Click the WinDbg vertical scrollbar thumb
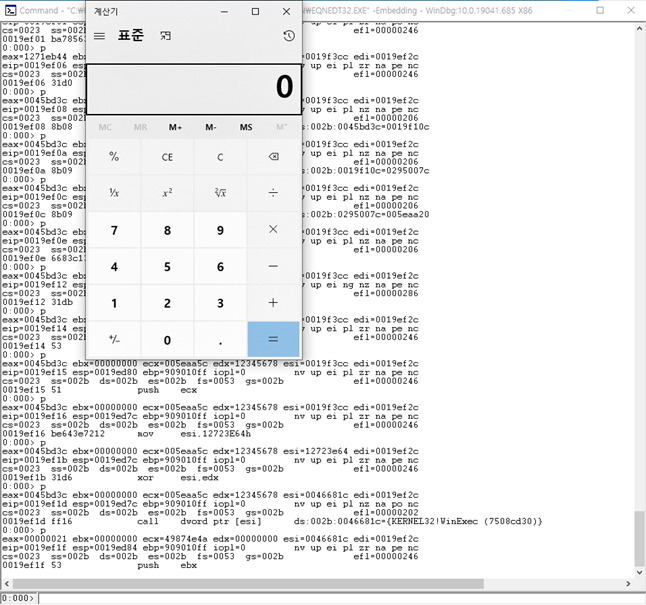This screenshot has width=646, height=605. (639, 539)
